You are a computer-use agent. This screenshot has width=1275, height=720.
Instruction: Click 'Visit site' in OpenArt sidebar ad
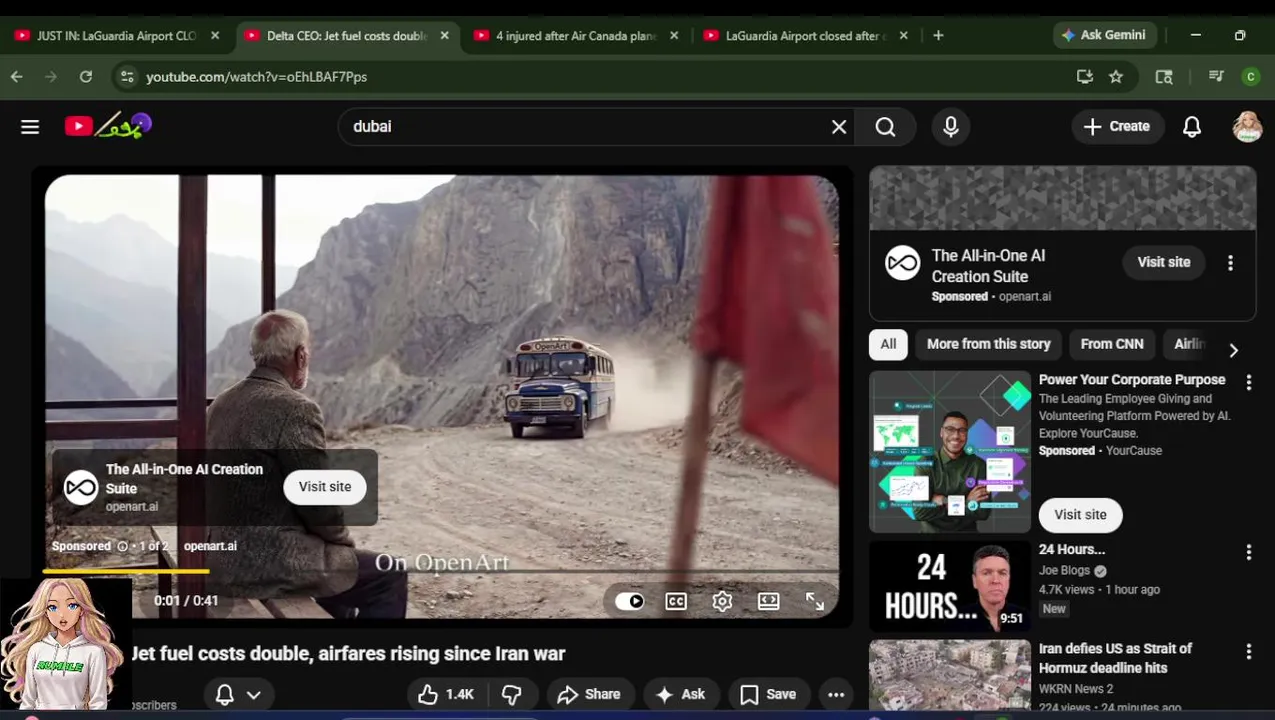(1164, 262)
